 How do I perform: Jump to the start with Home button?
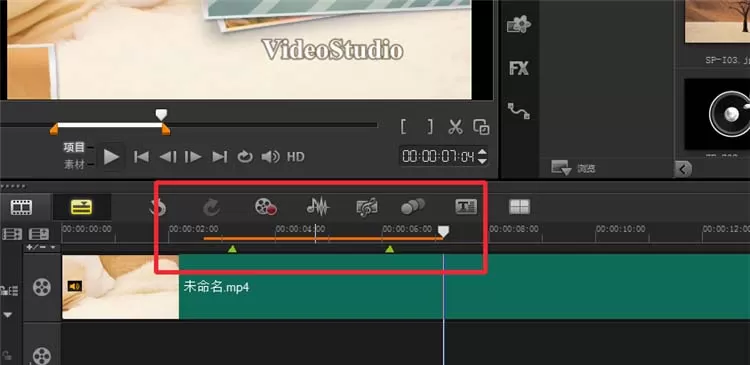141,156
